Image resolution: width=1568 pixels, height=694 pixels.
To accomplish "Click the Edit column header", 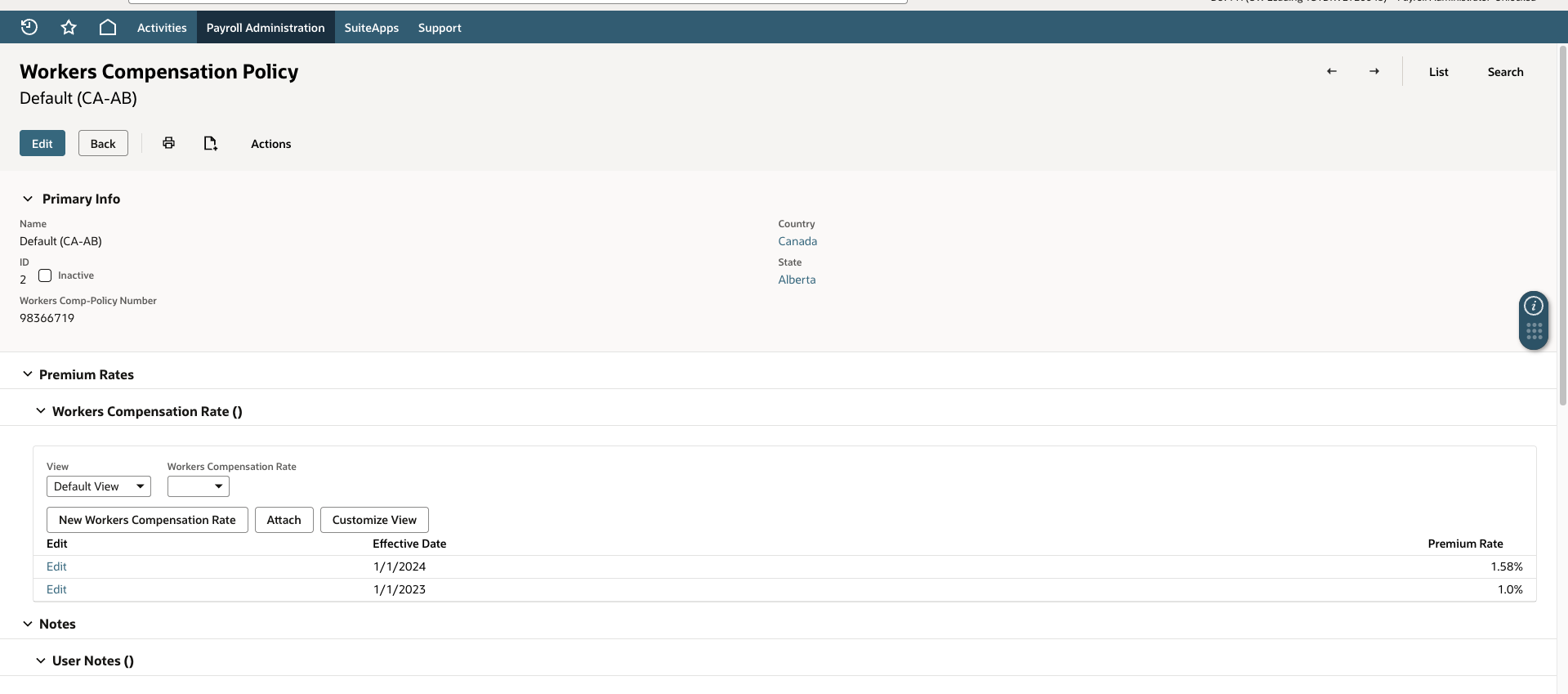I will click(x=57, y=544).
